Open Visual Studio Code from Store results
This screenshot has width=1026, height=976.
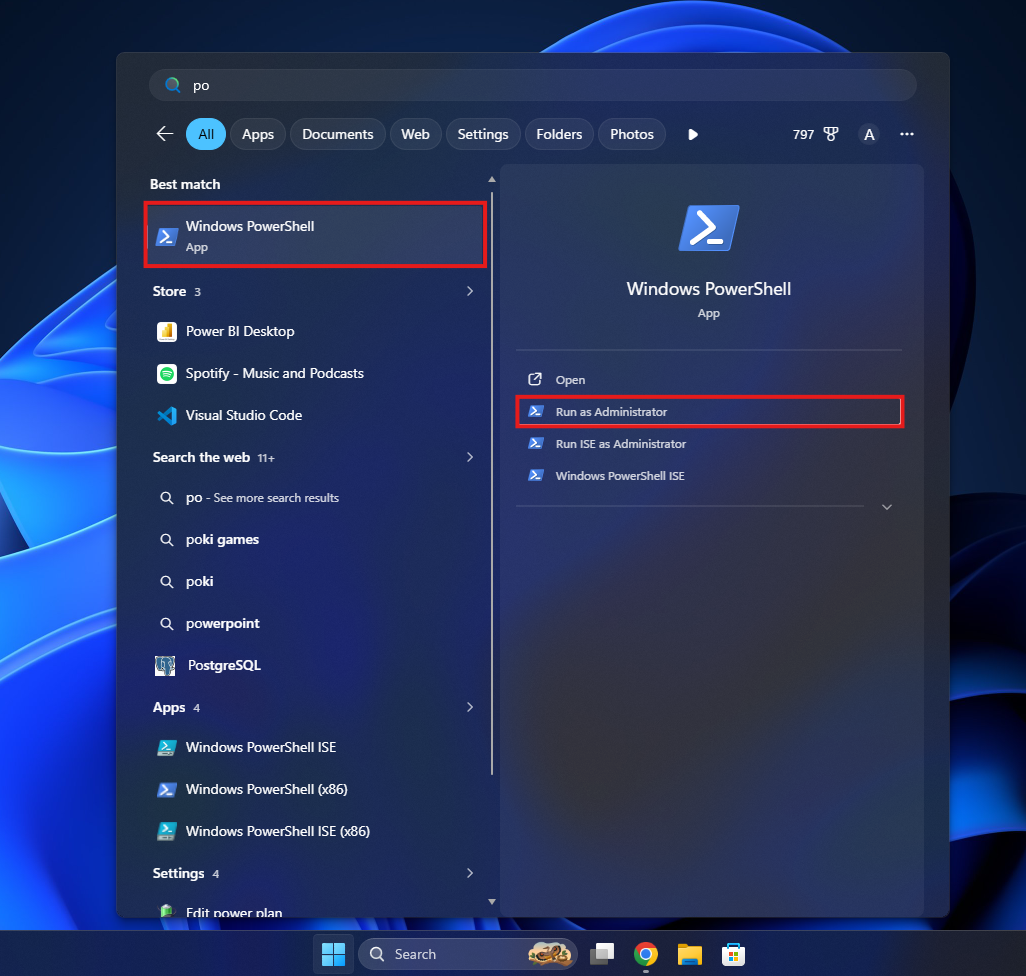click(245, 415)
